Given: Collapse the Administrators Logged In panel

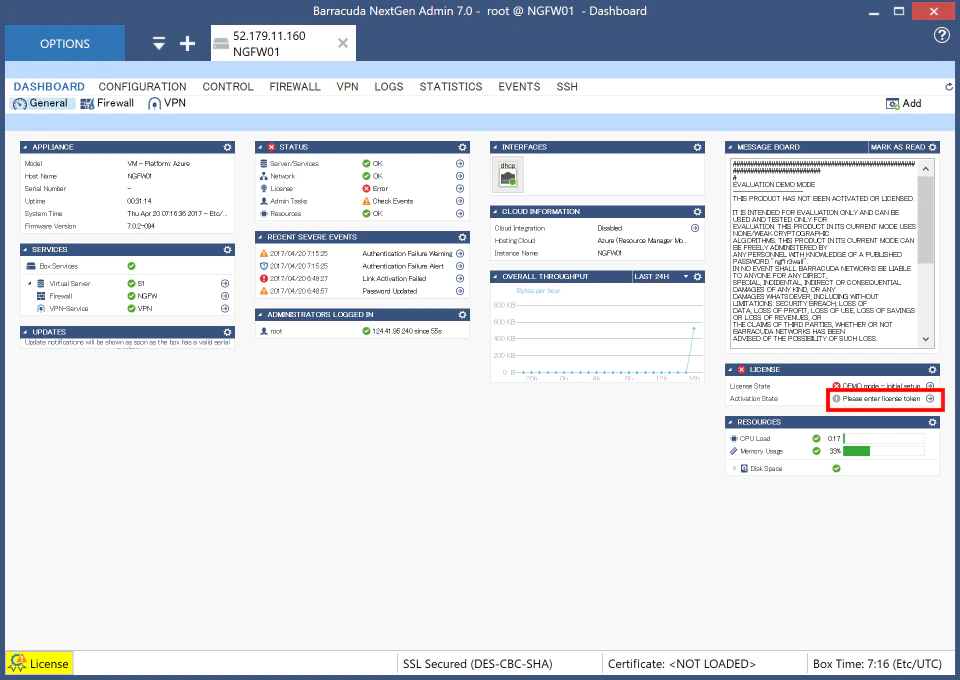Looking at the screenshot, I should [260, 315].
